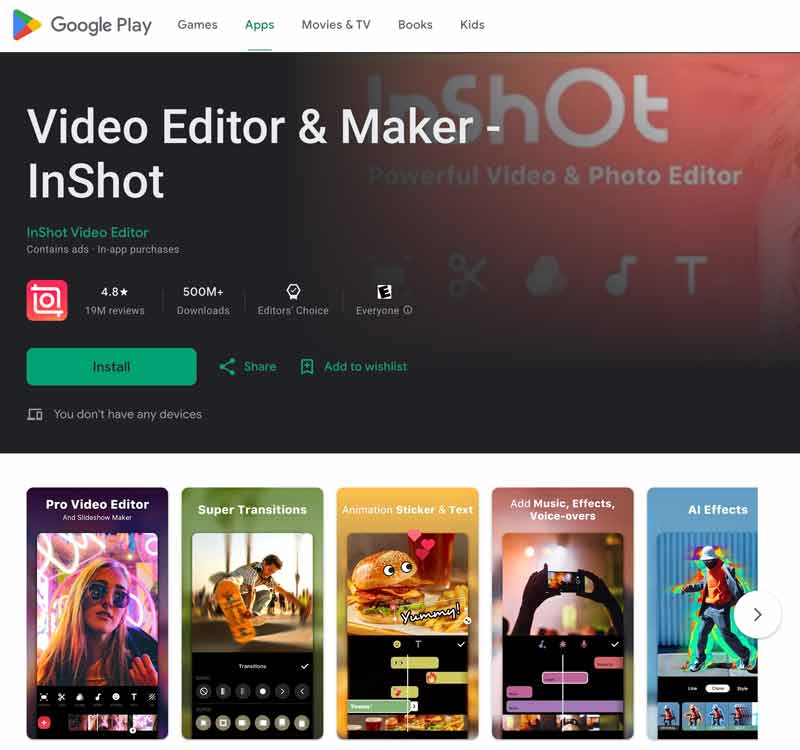Image resolution: width=800 pixels, height=750 pixels.
Task: Select the Apps tab
Action: (x=259, y=25)
